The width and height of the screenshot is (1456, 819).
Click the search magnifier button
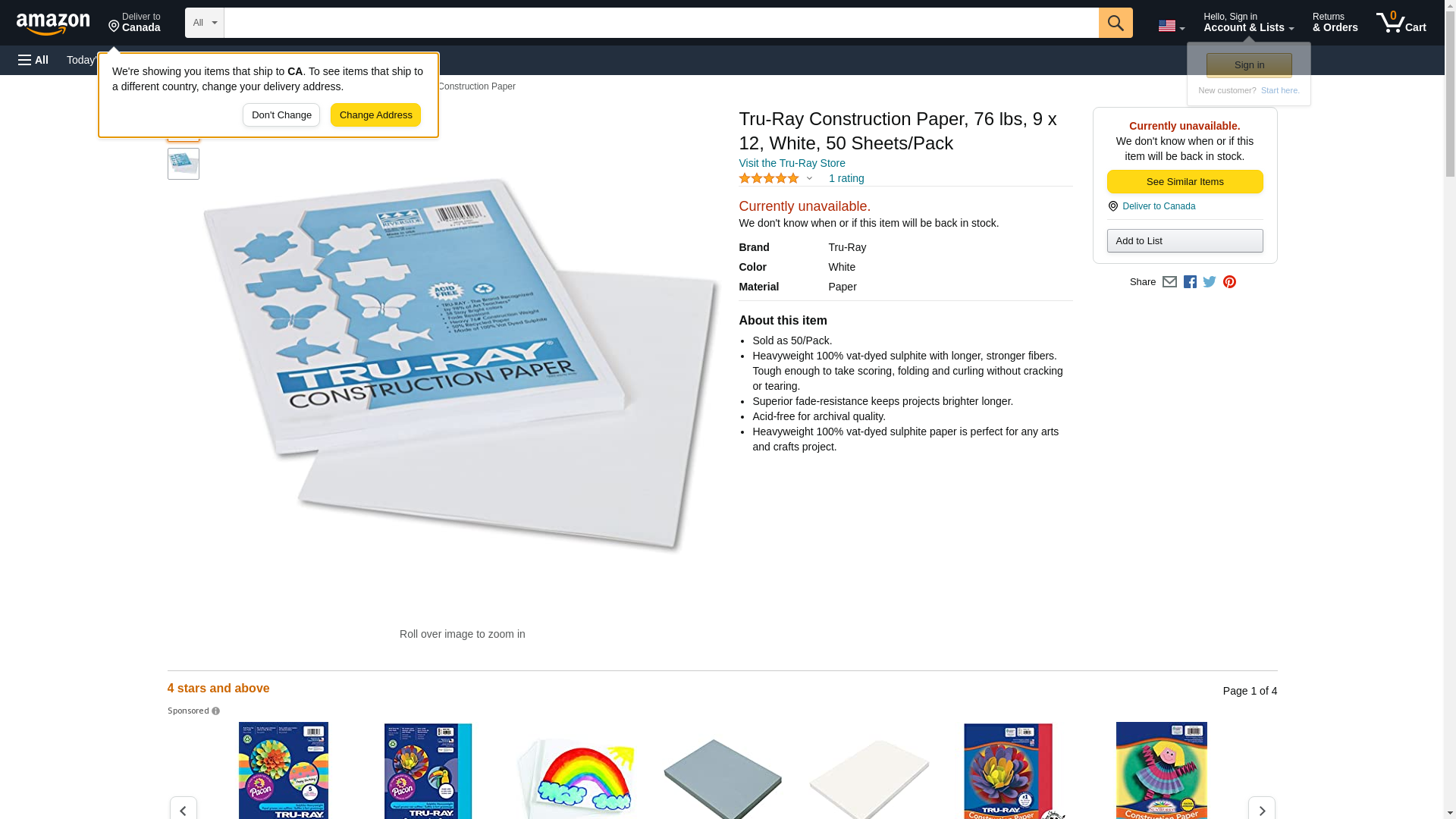1115,23
